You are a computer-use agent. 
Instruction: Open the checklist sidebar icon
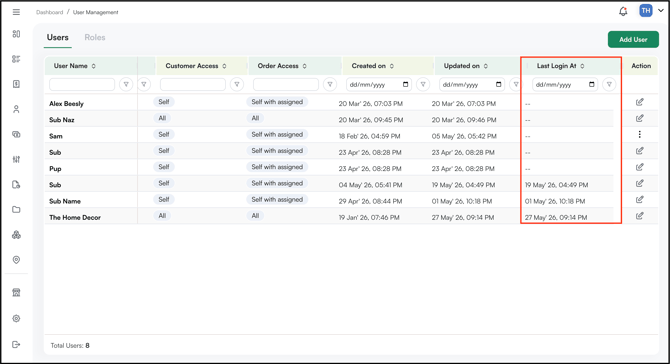(x=16, y=59)
